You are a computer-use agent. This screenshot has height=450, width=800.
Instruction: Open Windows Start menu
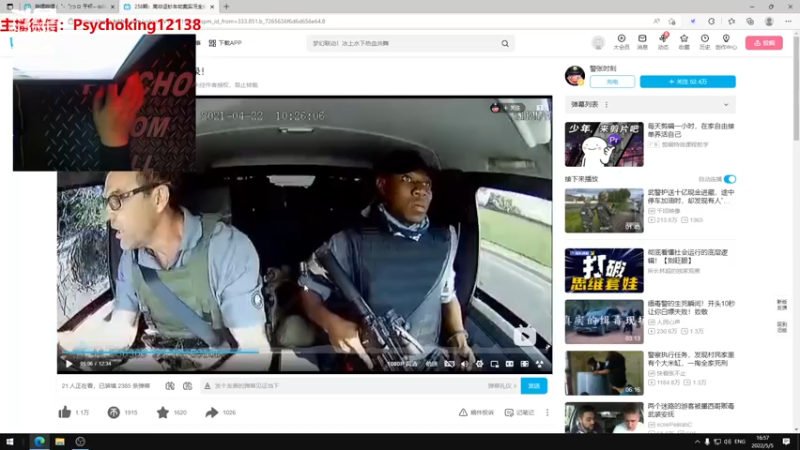10,441
